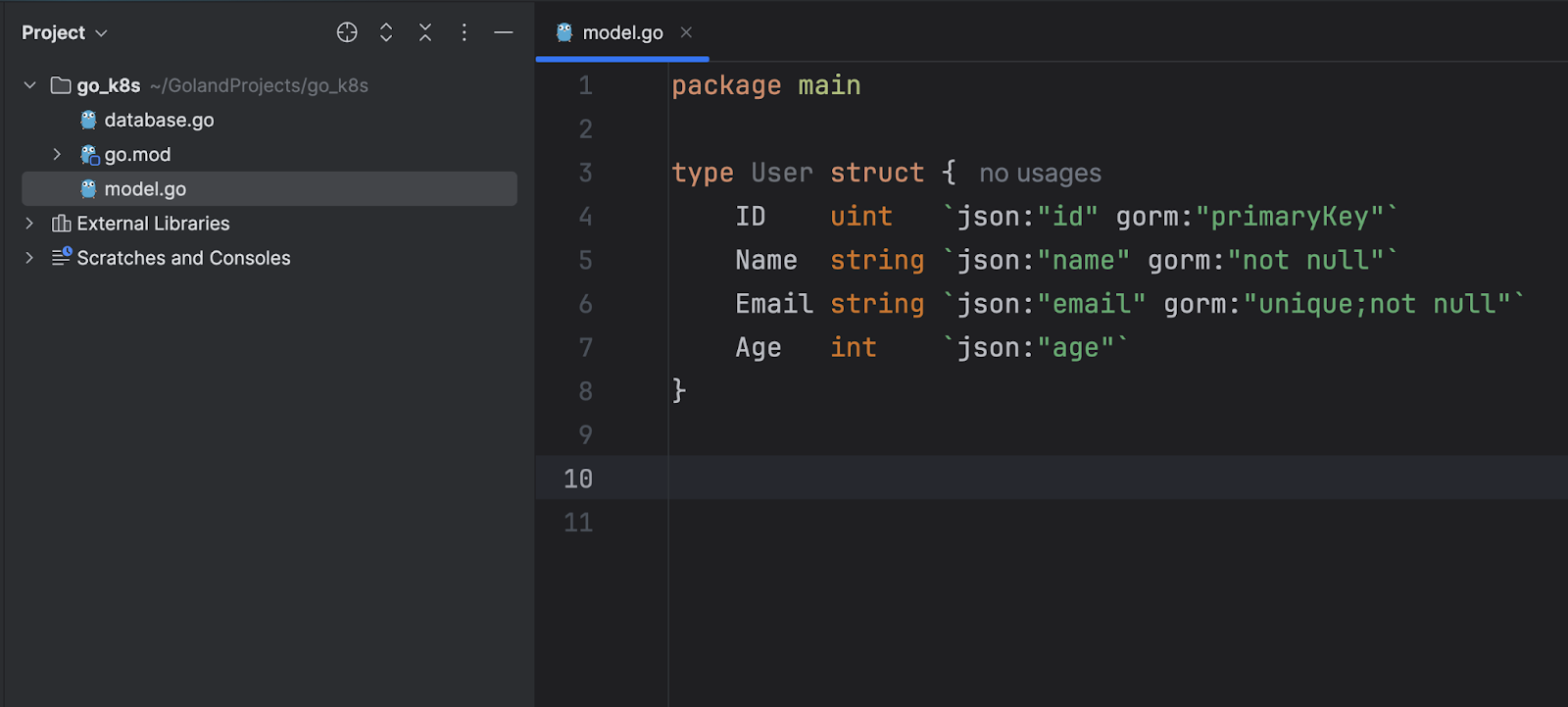Click line number 3 in gutter
1568x707 pixels.
point(585,173)
